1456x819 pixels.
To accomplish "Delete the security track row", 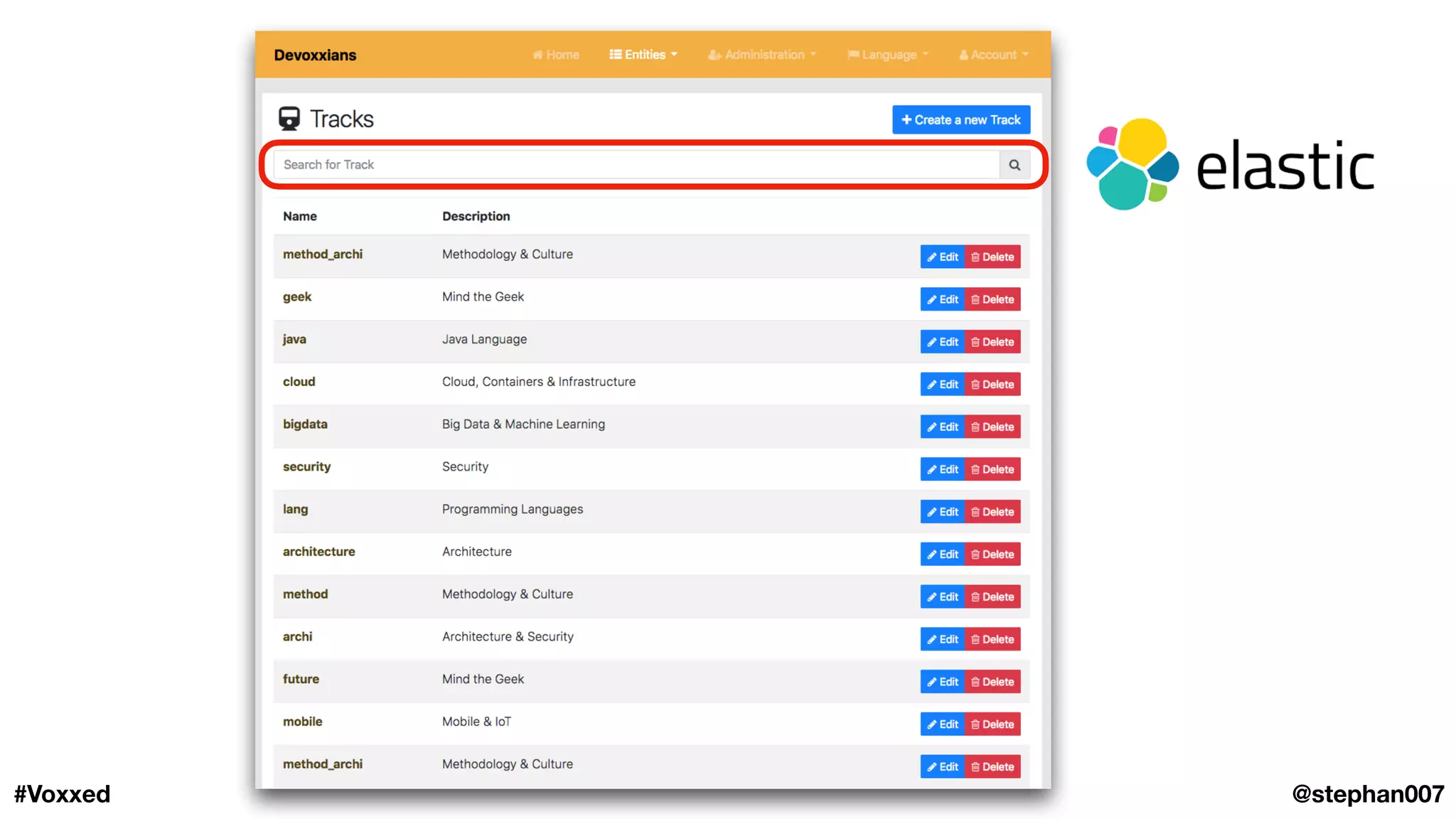I will 992,469.
